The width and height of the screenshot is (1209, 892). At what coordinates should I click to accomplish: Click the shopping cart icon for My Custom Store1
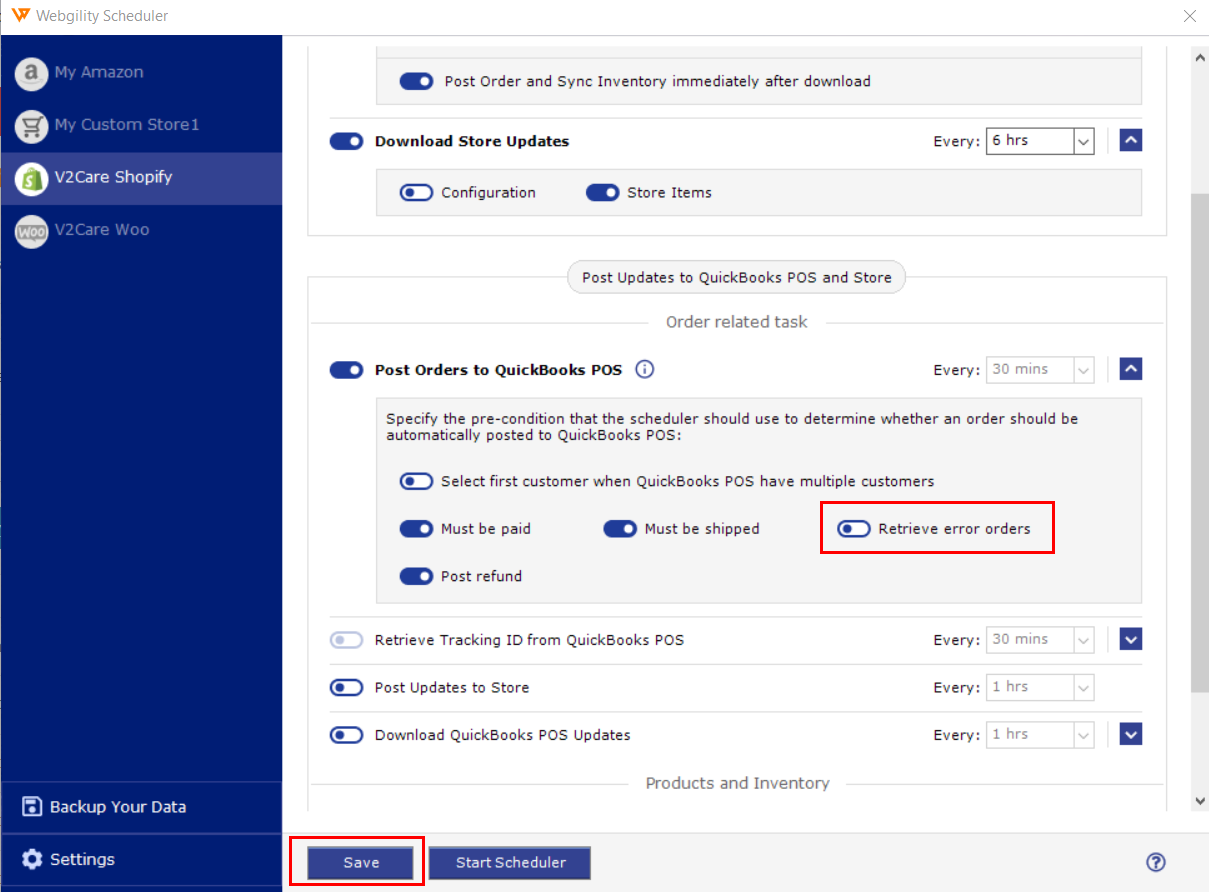pos(32,125)
